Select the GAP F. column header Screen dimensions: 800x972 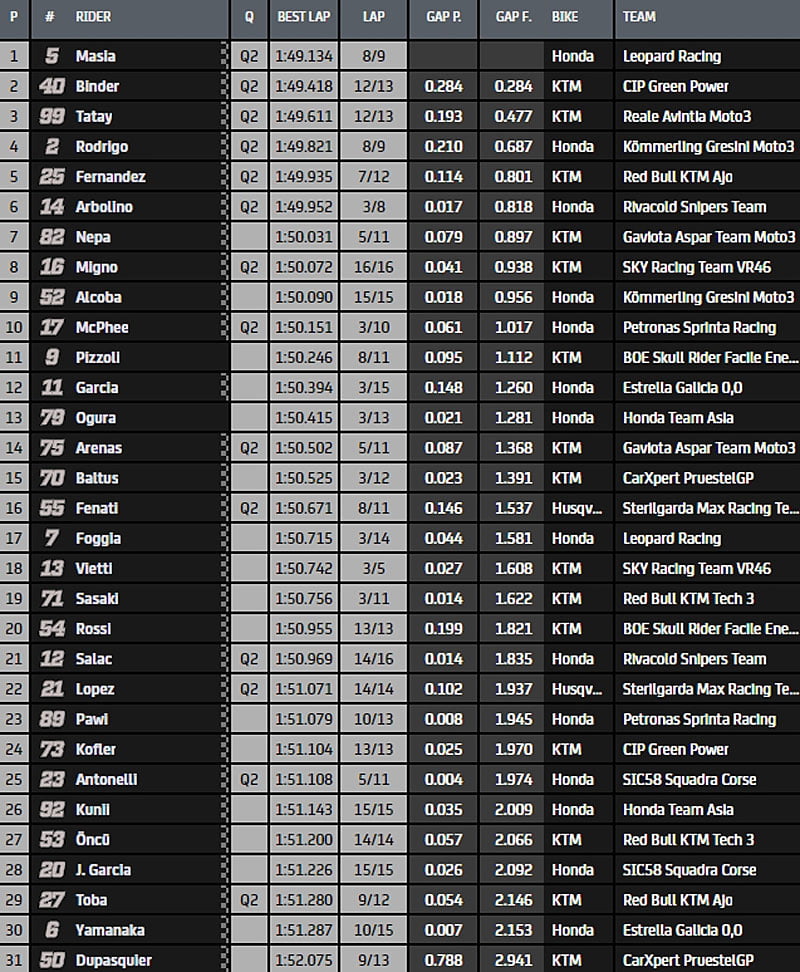(x=512, y=17)
